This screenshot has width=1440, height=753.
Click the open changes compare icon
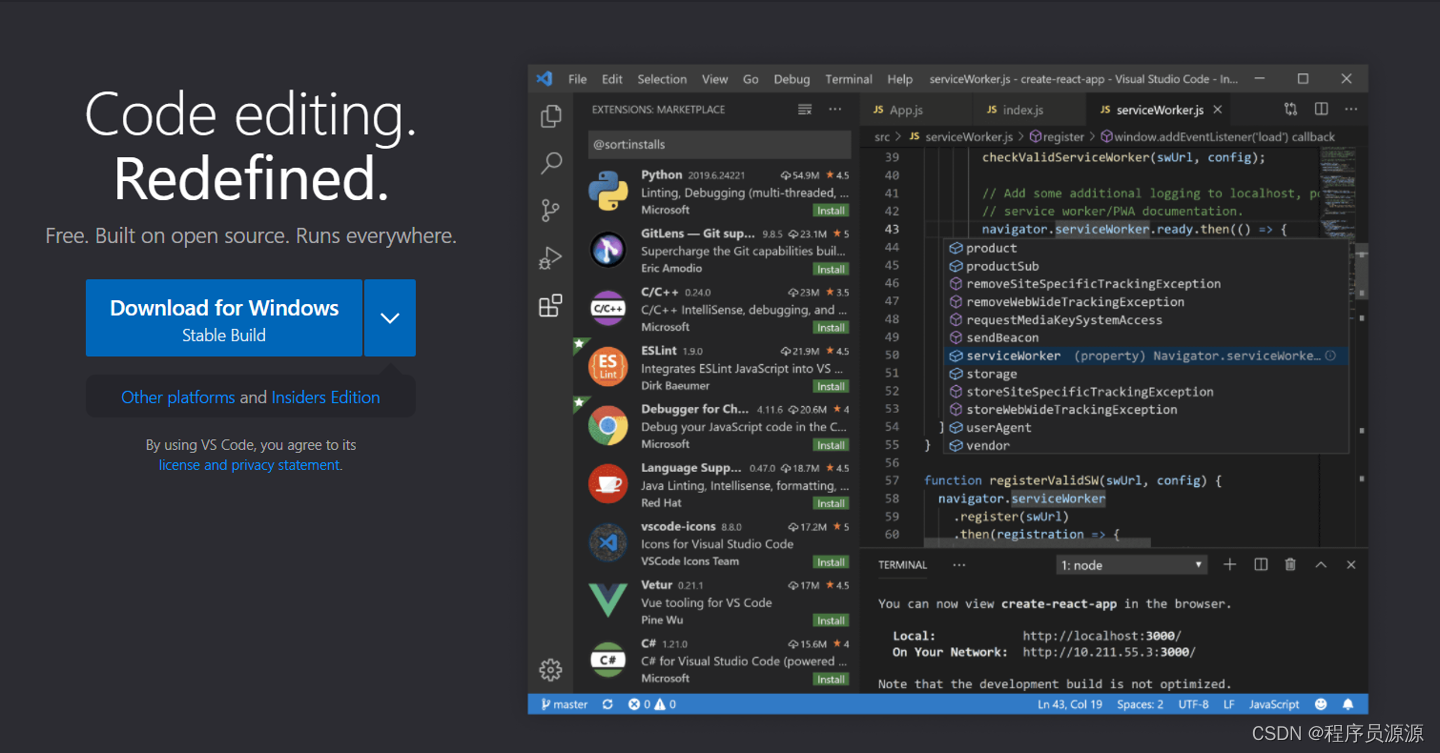1291,109
